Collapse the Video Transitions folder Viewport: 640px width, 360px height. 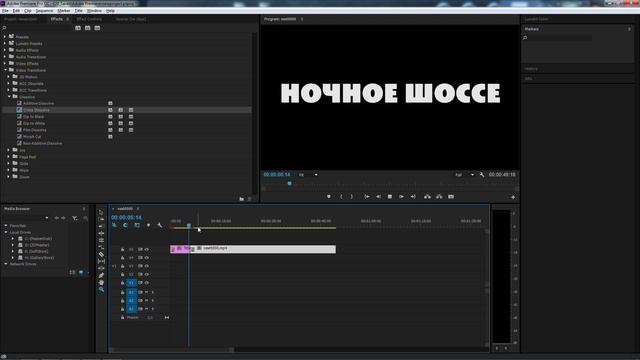pos(5,70)
